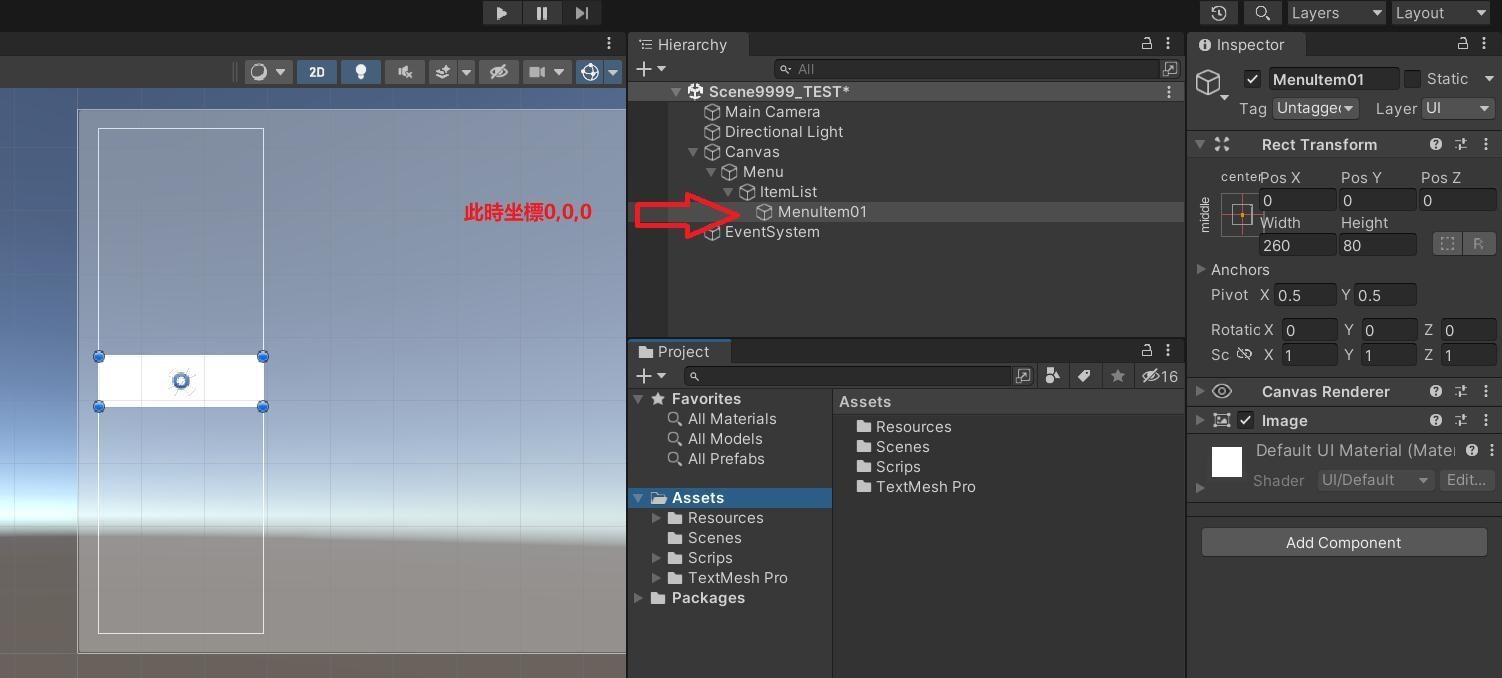Viewport: 1502px width, 678px height.
Task: Open the Untagged tag dropdown
Action: coord(1314,108)
